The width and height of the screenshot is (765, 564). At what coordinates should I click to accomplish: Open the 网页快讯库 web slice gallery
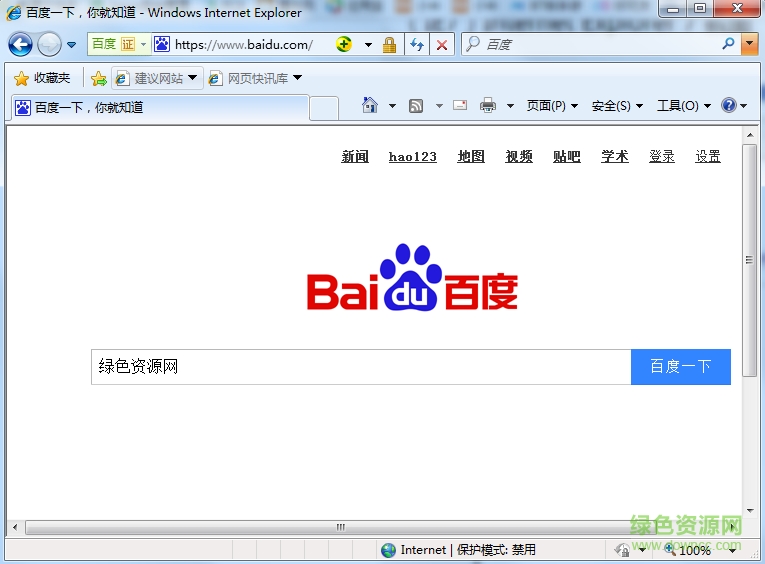click(255, 78)
